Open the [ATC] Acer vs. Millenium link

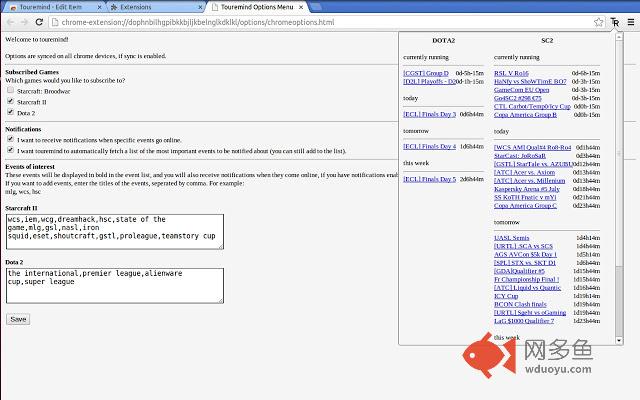click(529, 180)
